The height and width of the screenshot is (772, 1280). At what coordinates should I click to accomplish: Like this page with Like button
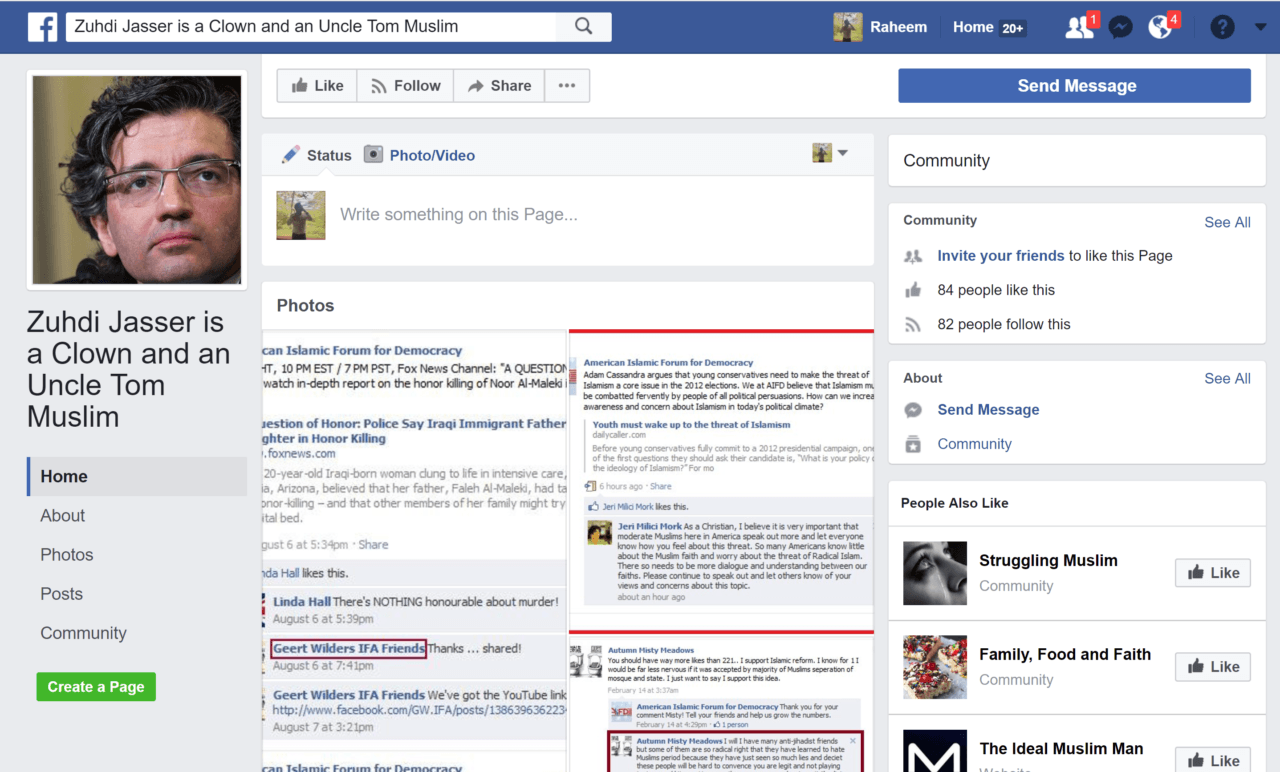pyautogui.click(x=317, y=86)
